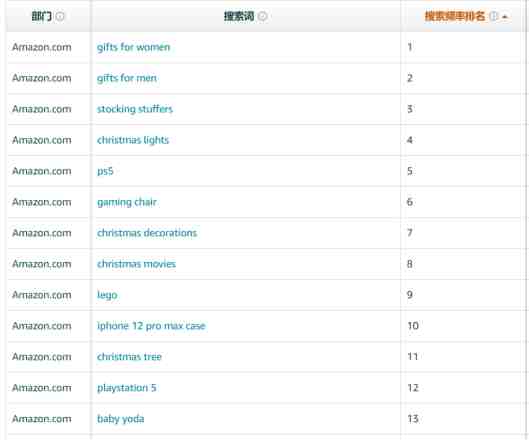Open 'iphone 12 pro max case' link
Viewport: 529px width, 440px height.
151,326
